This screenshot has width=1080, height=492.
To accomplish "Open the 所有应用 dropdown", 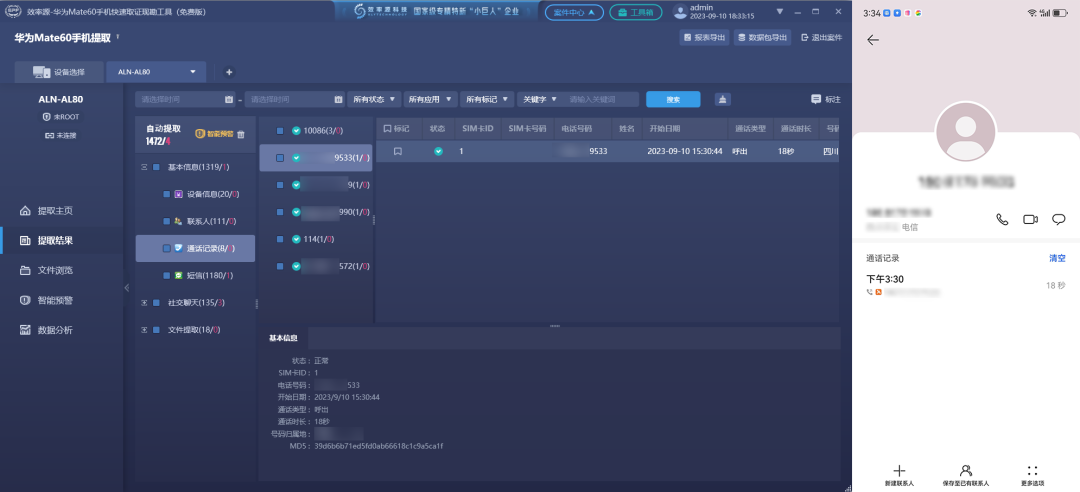I will [x=430, y=99].
